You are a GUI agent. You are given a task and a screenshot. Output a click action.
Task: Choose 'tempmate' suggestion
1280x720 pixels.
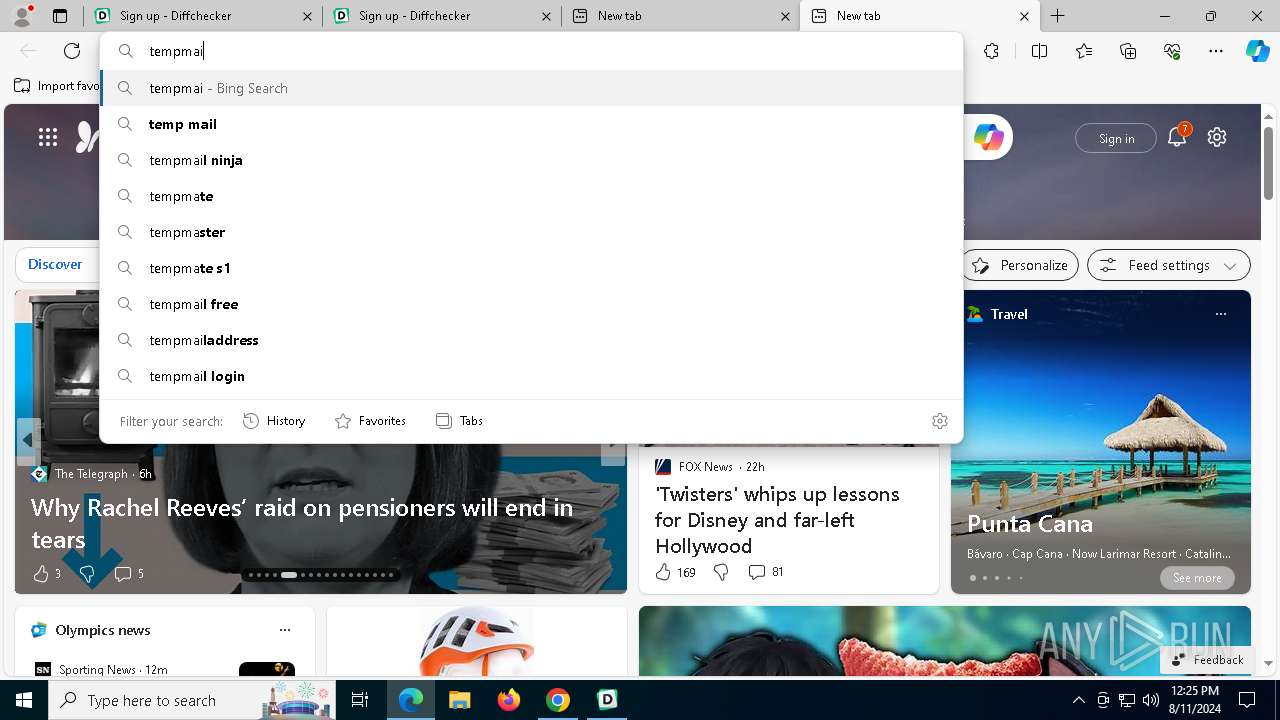(x=532, y=196)
